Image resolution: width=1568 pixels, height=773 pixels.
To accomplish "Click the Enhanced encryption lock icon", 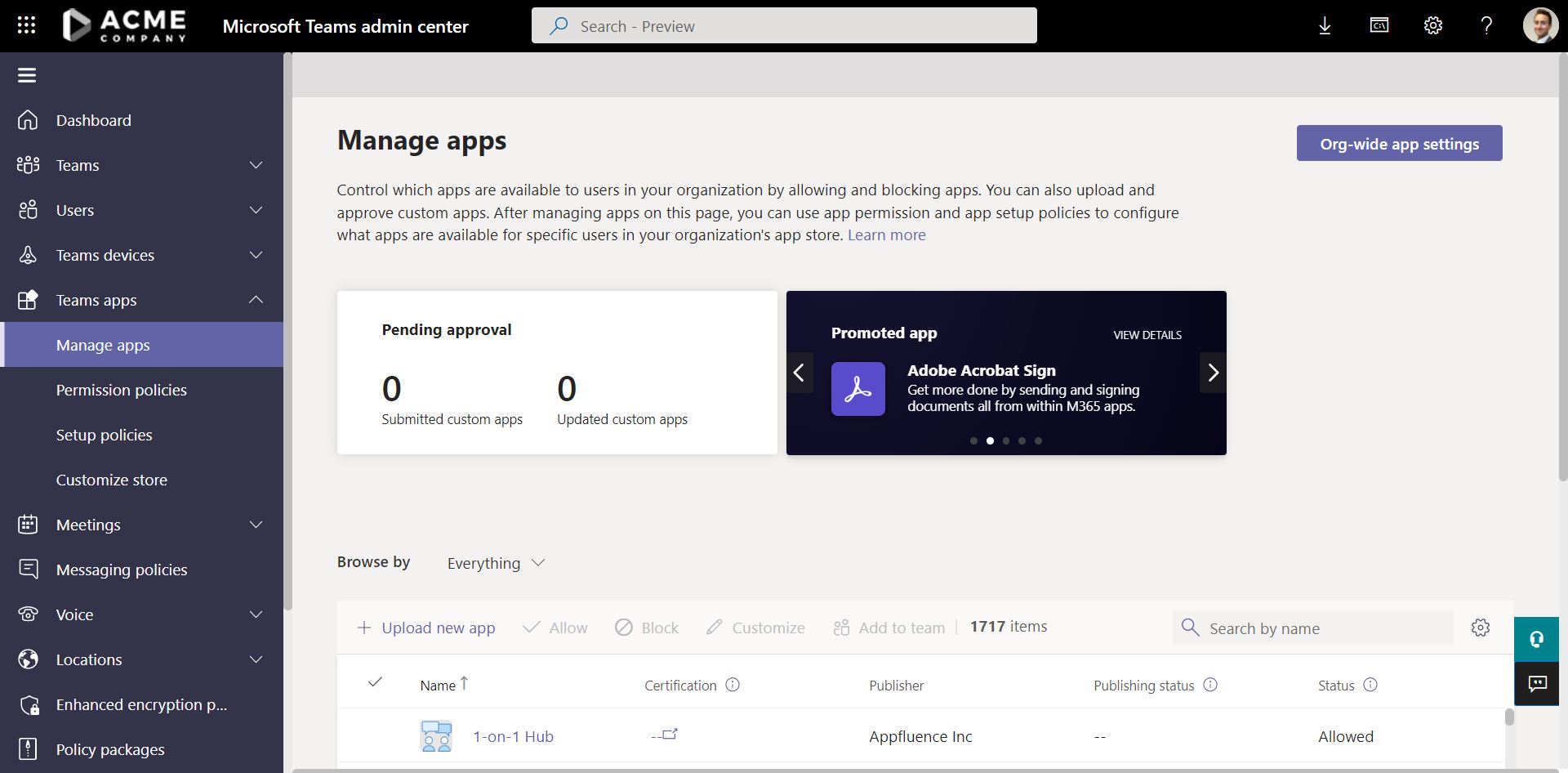I will (x=29, y=704).
